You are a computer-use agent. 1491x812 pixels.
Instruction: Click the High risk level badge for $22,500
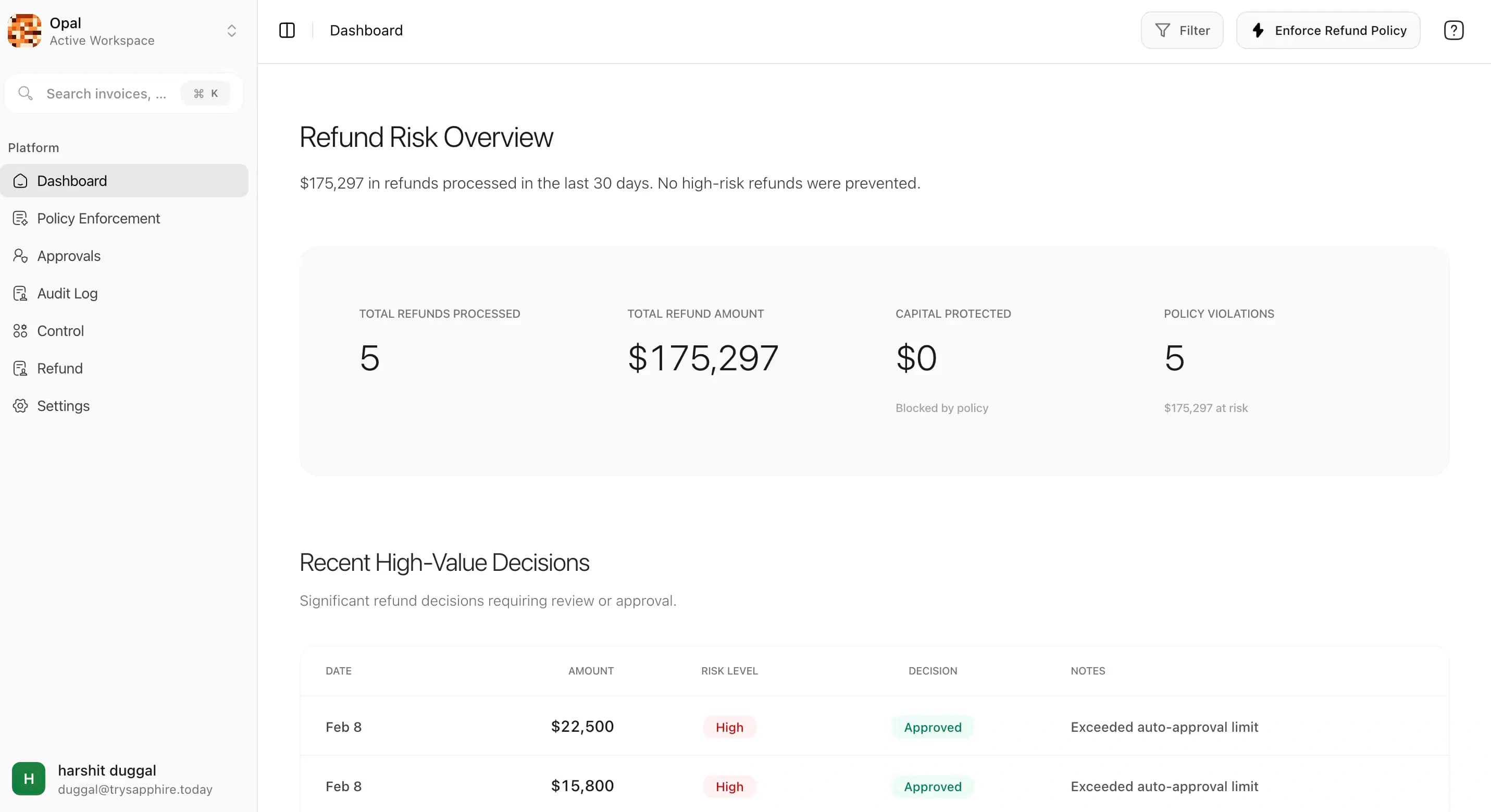click(x=729, y=727)
